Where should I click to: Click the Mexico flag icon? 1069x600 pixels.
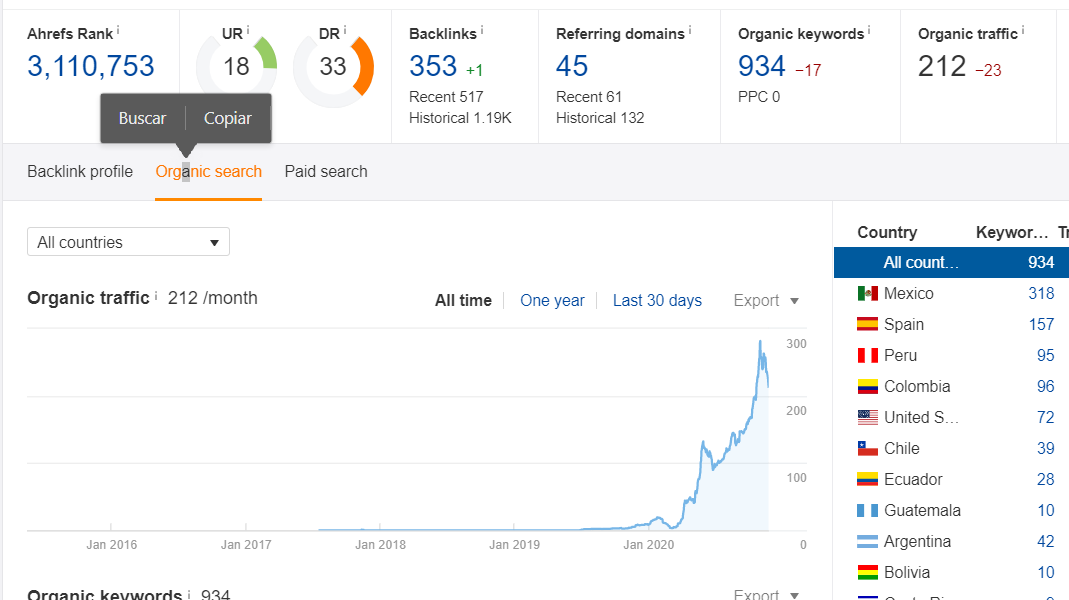[867, 294]
